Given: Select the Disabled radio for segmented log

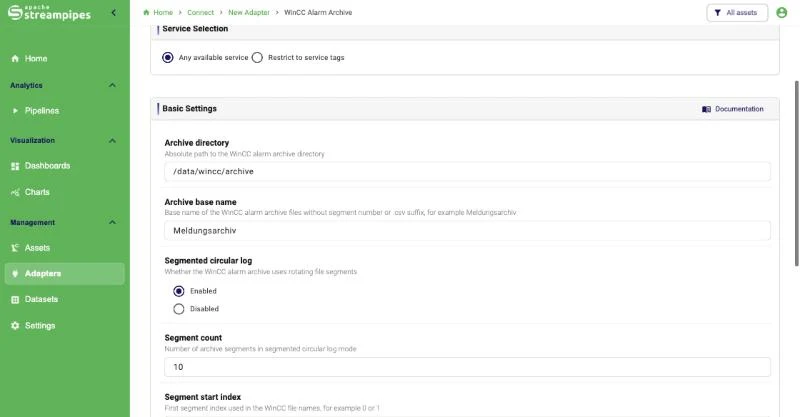Looking at the screenshot, I should [x=179, y=309].
